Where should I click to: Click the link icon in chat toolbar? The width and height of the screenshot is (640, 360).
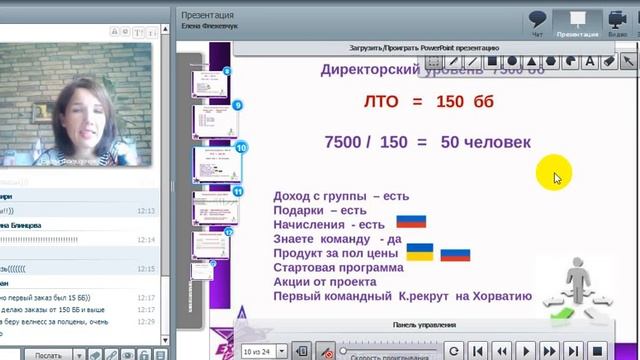111,355
